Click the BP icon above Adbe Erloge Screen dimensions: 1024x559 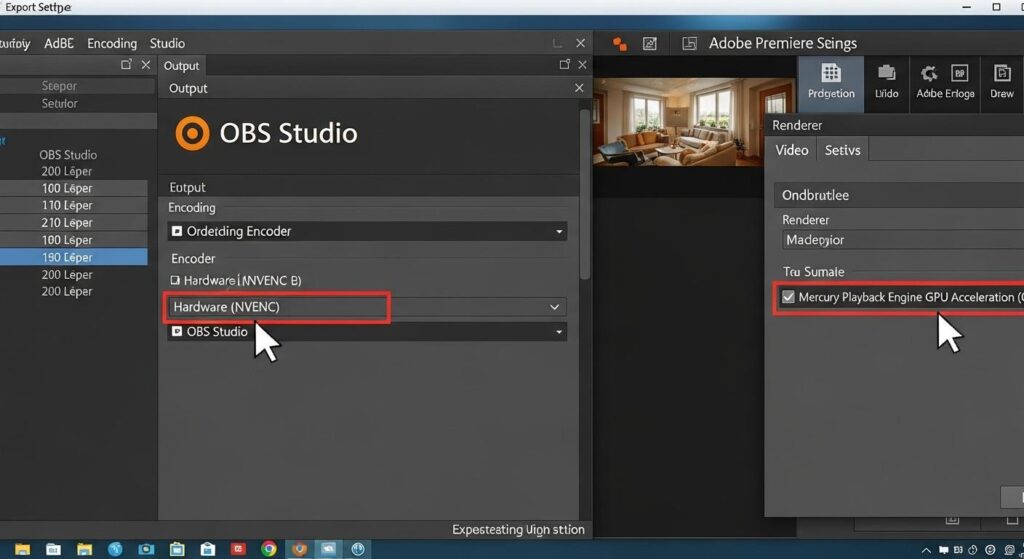(959, 72)
